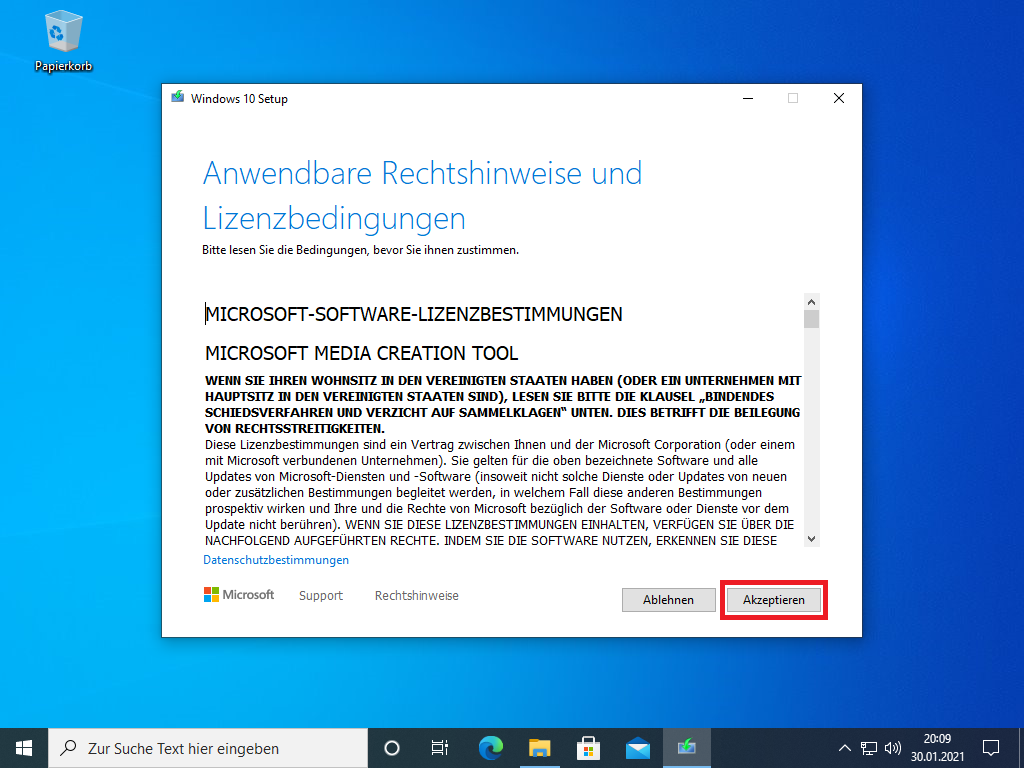Click the Microsoft logo in setup footer
1024x768 pixels.
[x=239, y=594]
